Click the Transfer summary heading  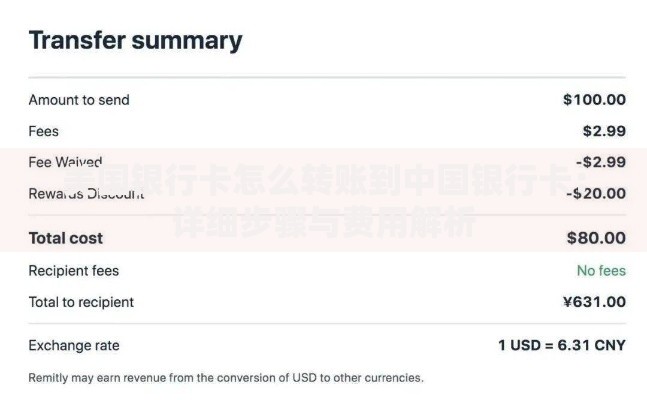[135, 41]
